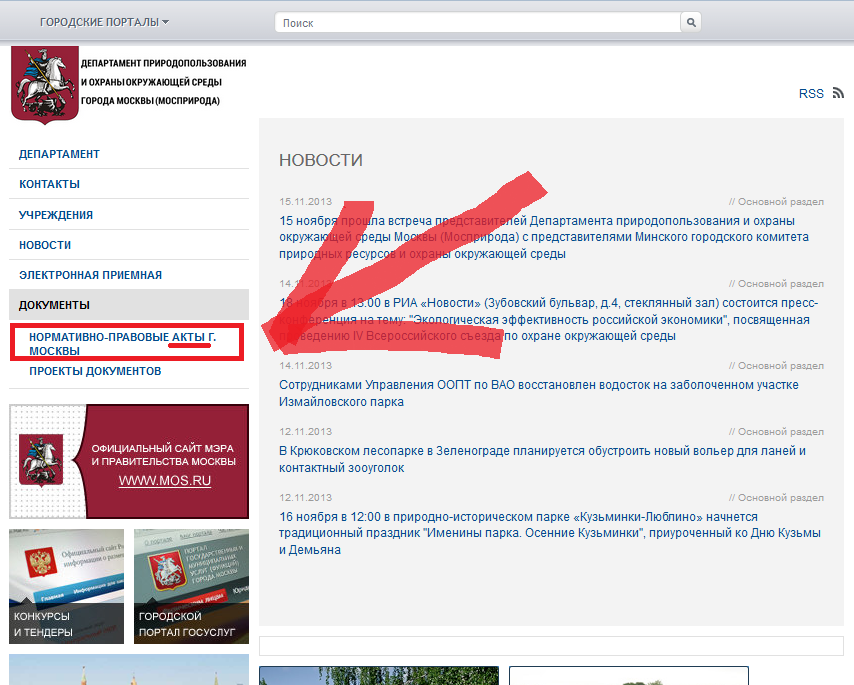Open the Контакты menu item
Viewport: 854px width, 685px height.
(50, 184)
